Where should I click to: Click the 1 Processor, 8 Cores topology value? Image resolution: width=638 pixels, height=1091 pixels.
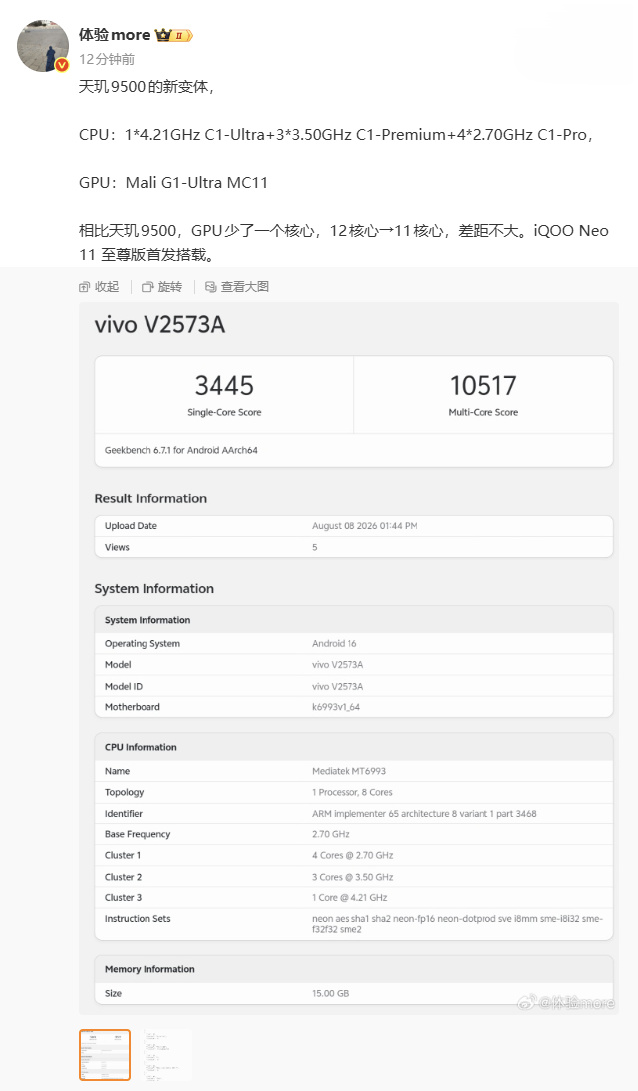pos(352,793)
